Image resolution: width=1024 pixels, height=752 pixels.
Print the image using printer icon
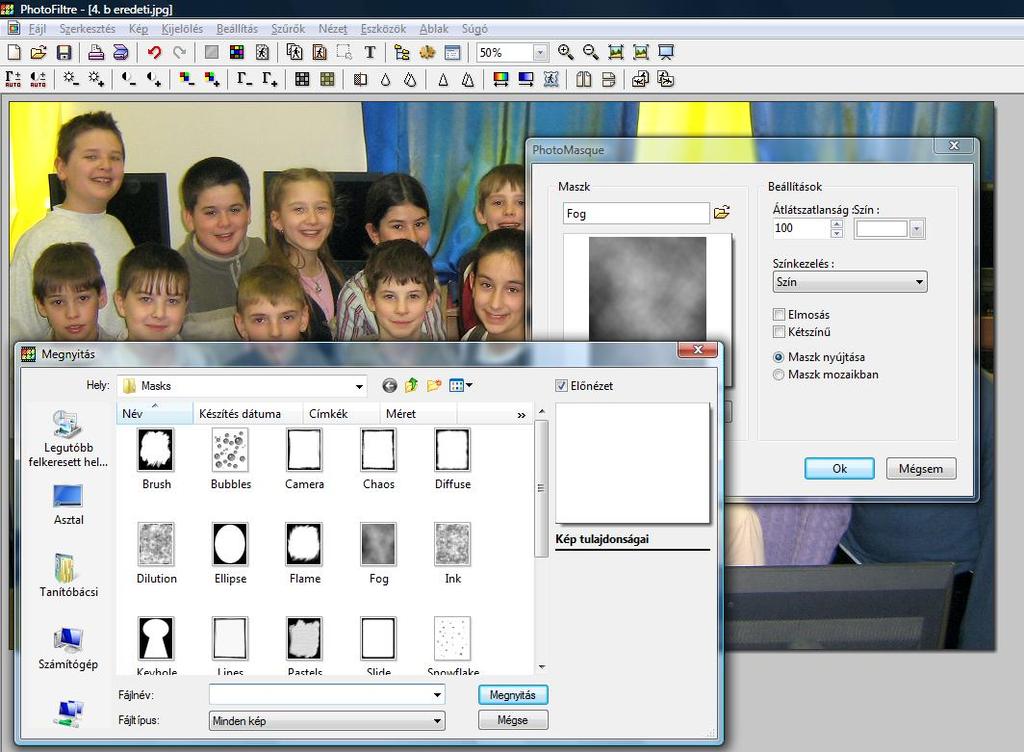(x=96, y=52)
